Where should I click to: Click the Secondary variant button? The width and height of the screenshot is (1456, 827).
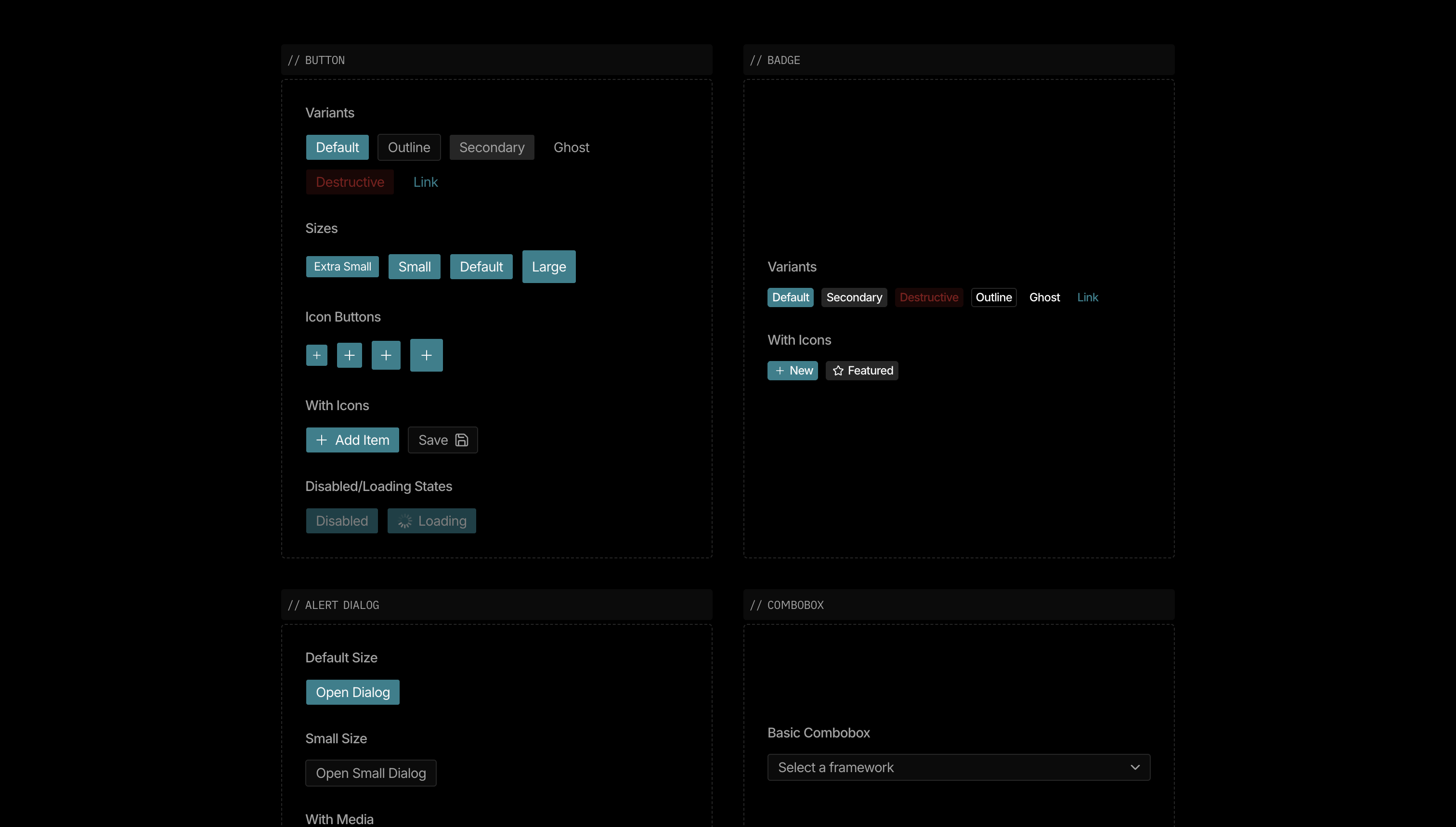point(492,148)
